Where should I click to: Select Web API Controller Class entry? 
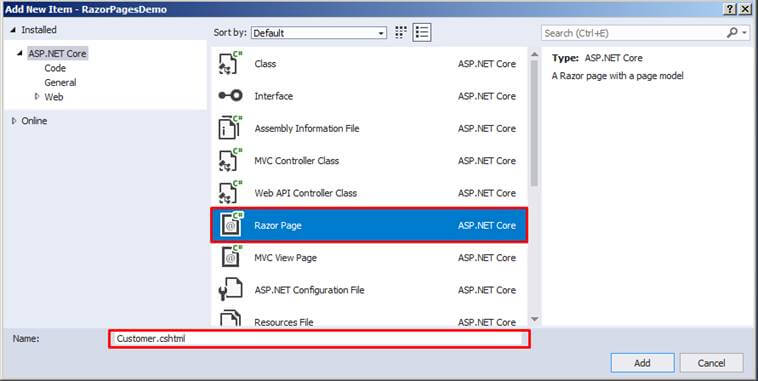(x=306, y=193)
